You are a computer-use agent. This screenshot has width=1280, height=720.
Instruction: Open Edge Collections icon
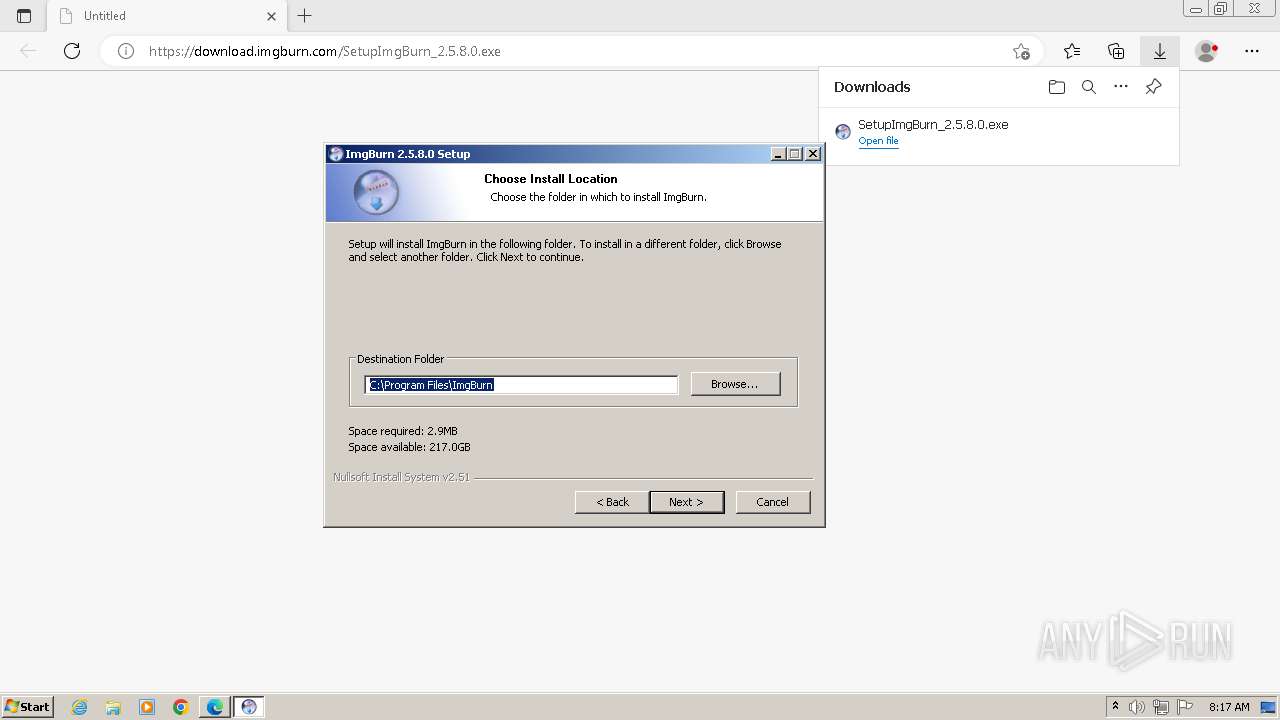point(1116,51)
